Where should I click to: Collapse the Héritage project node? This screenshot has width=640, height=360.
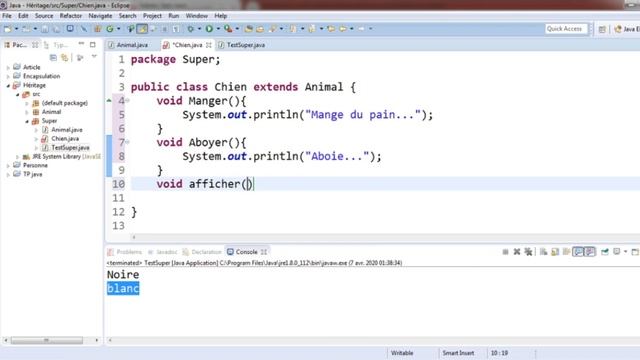pos(8,85)
